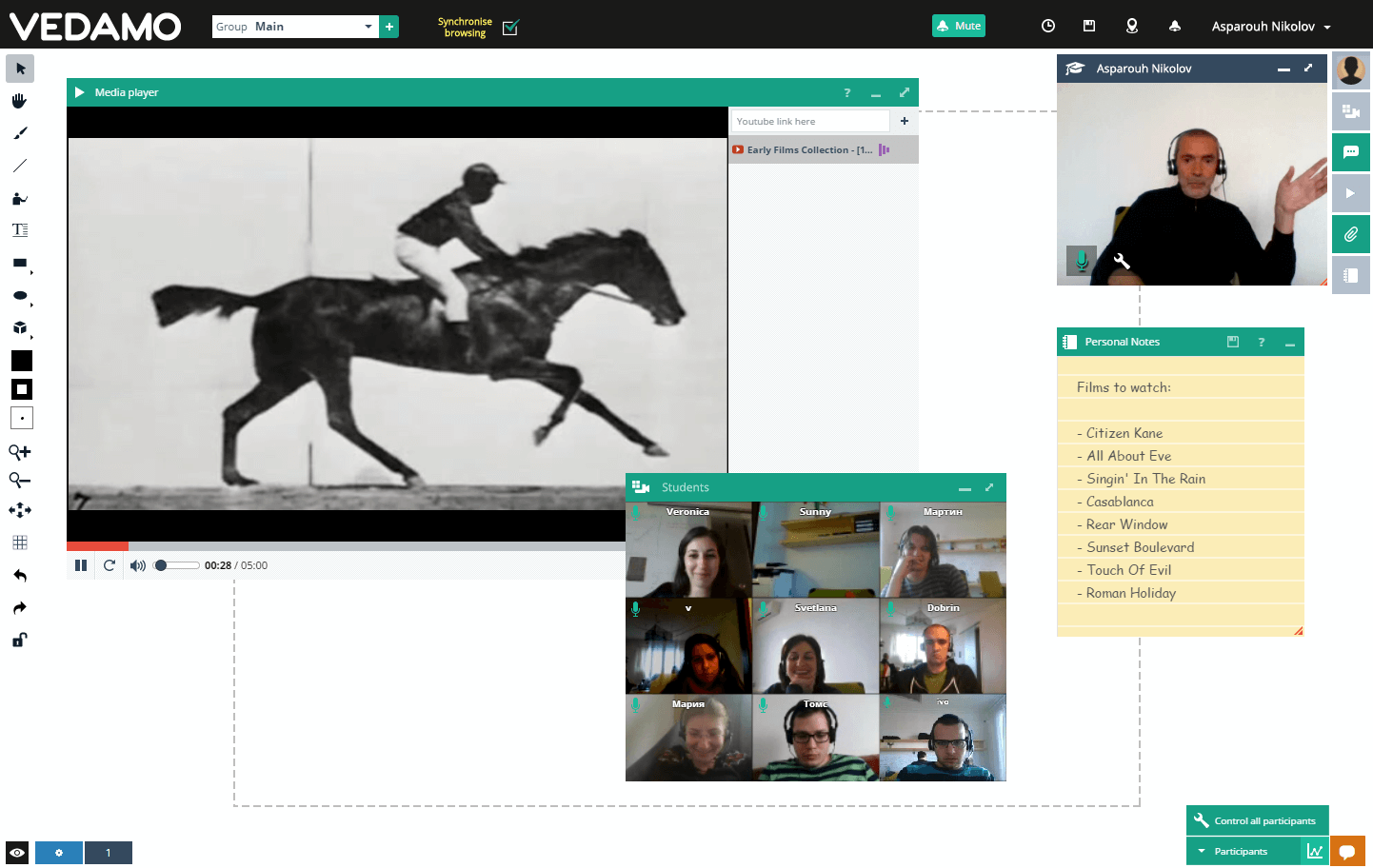Click Control all participants
Image resolution: width=1373 pixels, height=868 pixels.
click(x=1257, y=819)
